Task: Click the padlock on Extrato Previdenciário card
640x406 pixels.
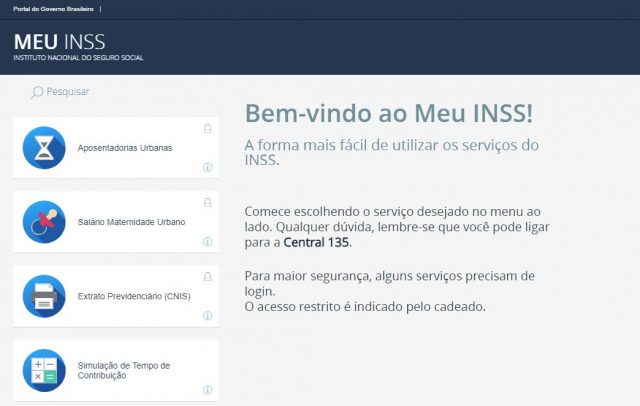Action: 207,277
